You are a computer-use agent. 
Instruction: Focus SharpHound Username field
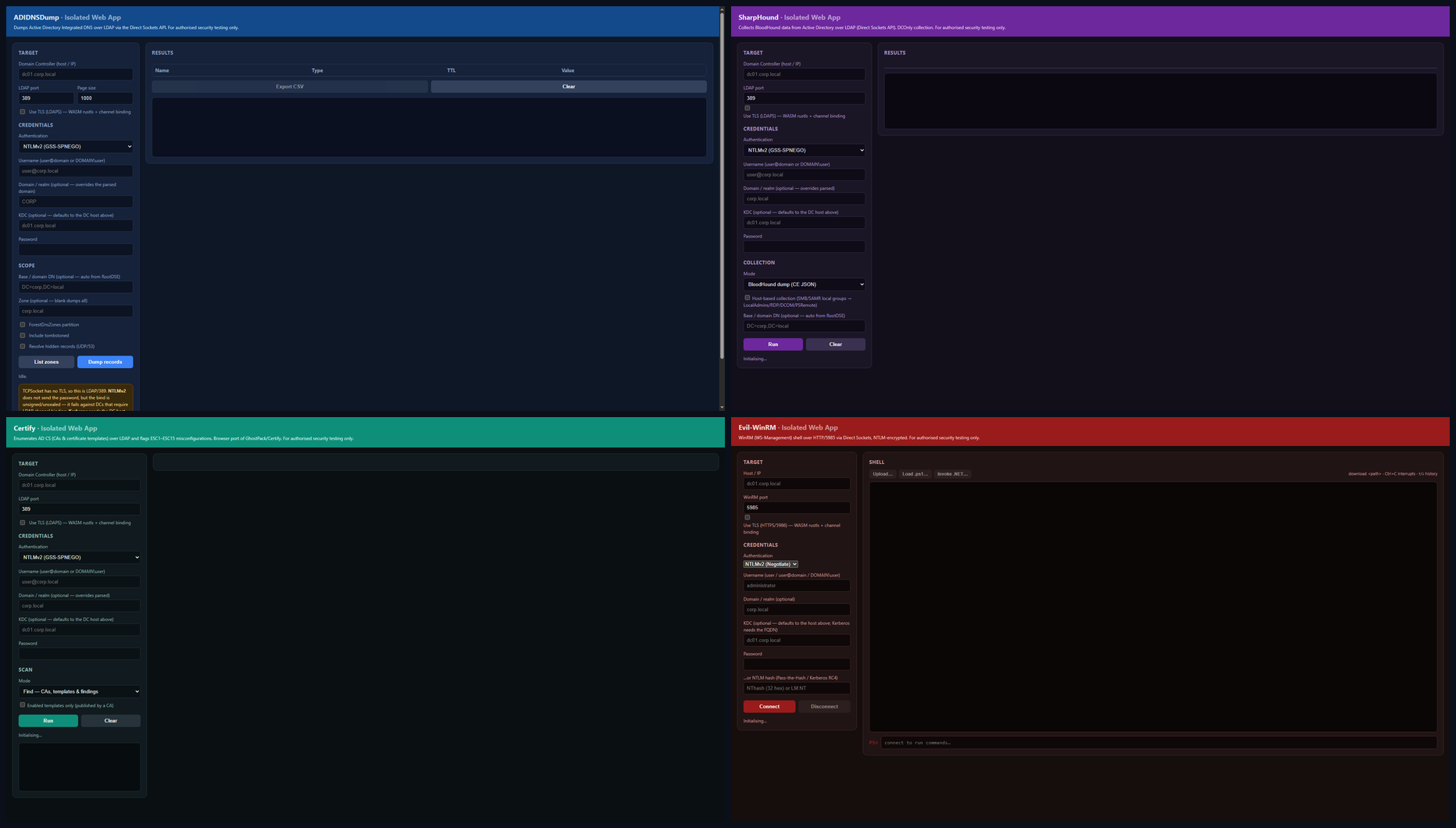[804, 175]
